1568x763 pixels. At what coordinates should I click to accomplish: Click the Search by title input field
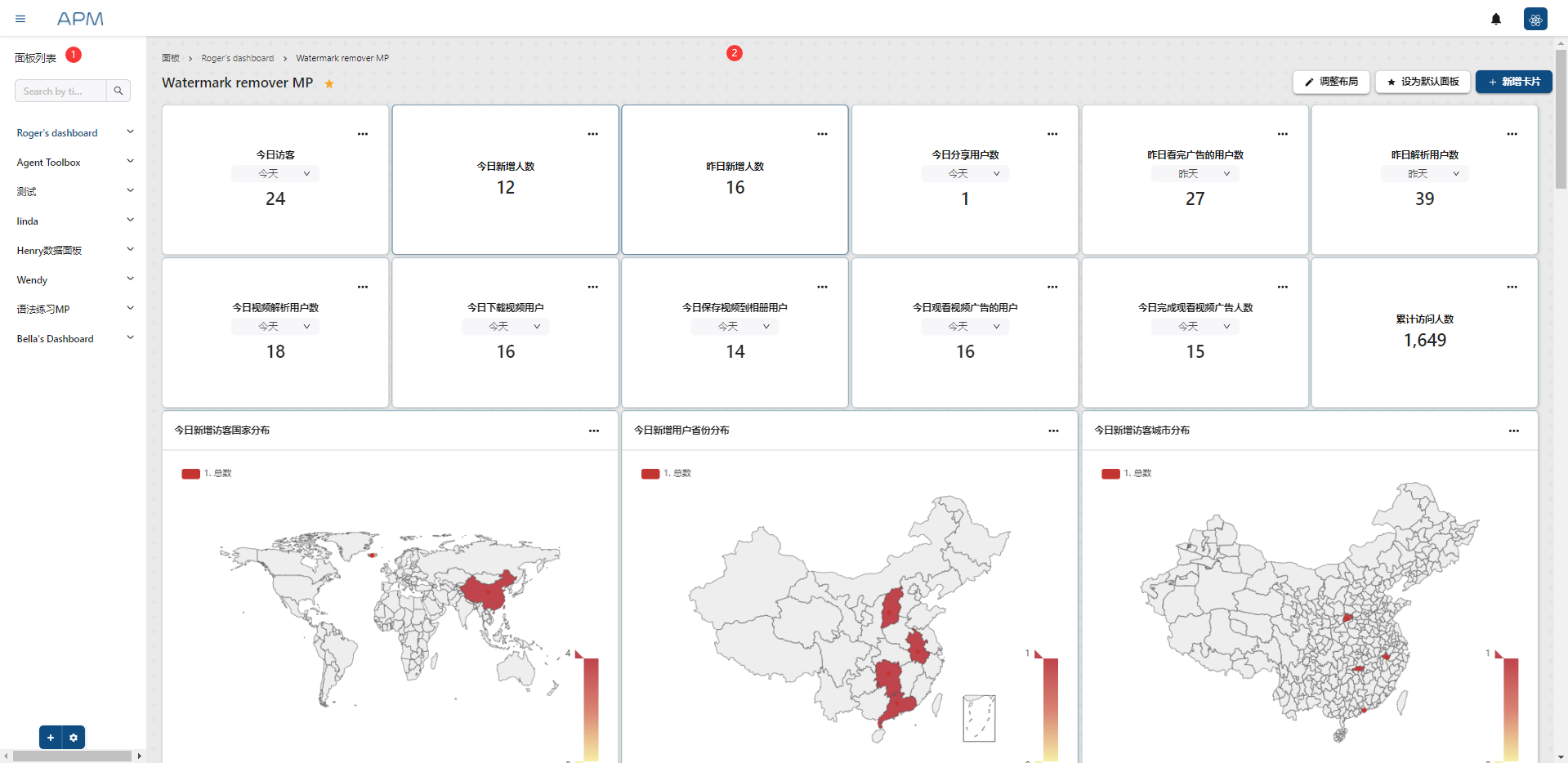[60, 91]
